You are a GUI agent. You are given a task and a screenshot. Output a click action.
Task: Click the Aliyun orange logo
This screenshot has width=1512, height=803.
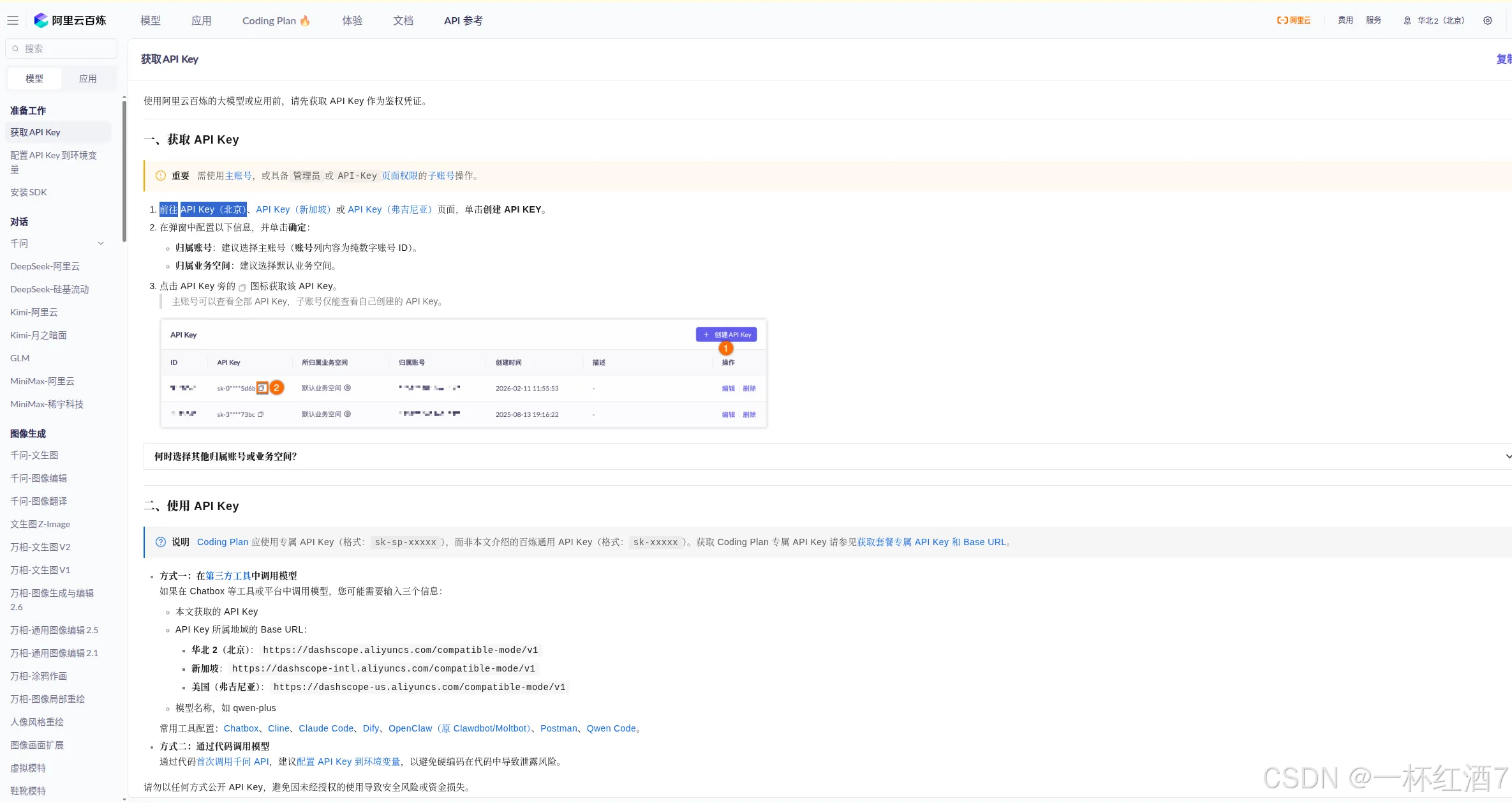click(x=1293, y=20)
